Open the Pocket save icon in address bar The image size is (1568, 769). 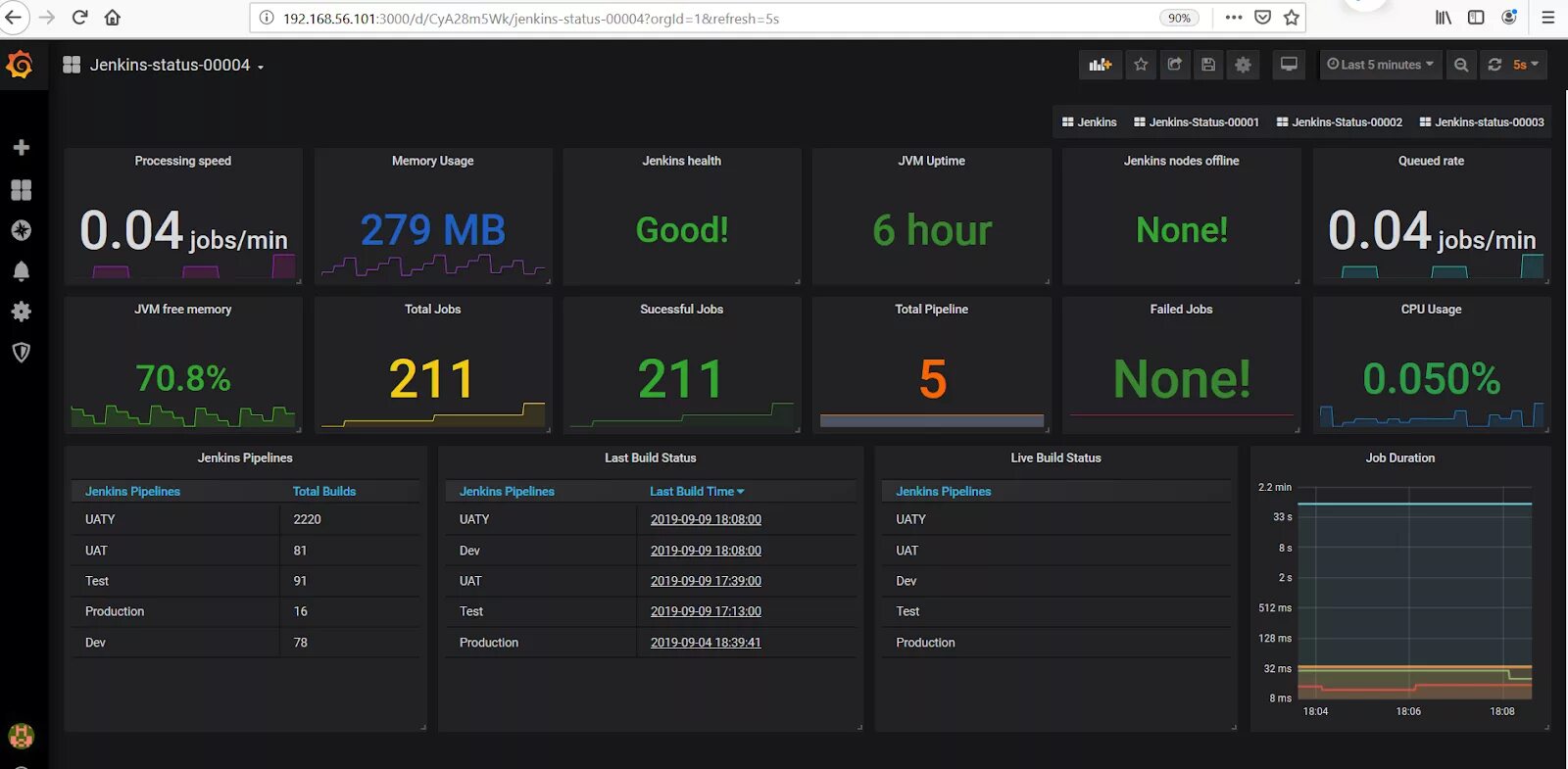1263,18
